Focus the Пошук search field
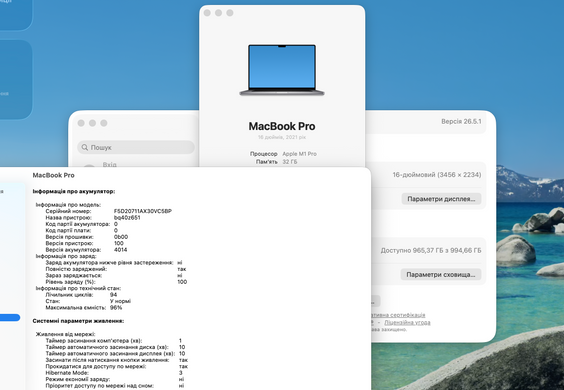Viewport: 564px width, 390px height. [136, 148]
